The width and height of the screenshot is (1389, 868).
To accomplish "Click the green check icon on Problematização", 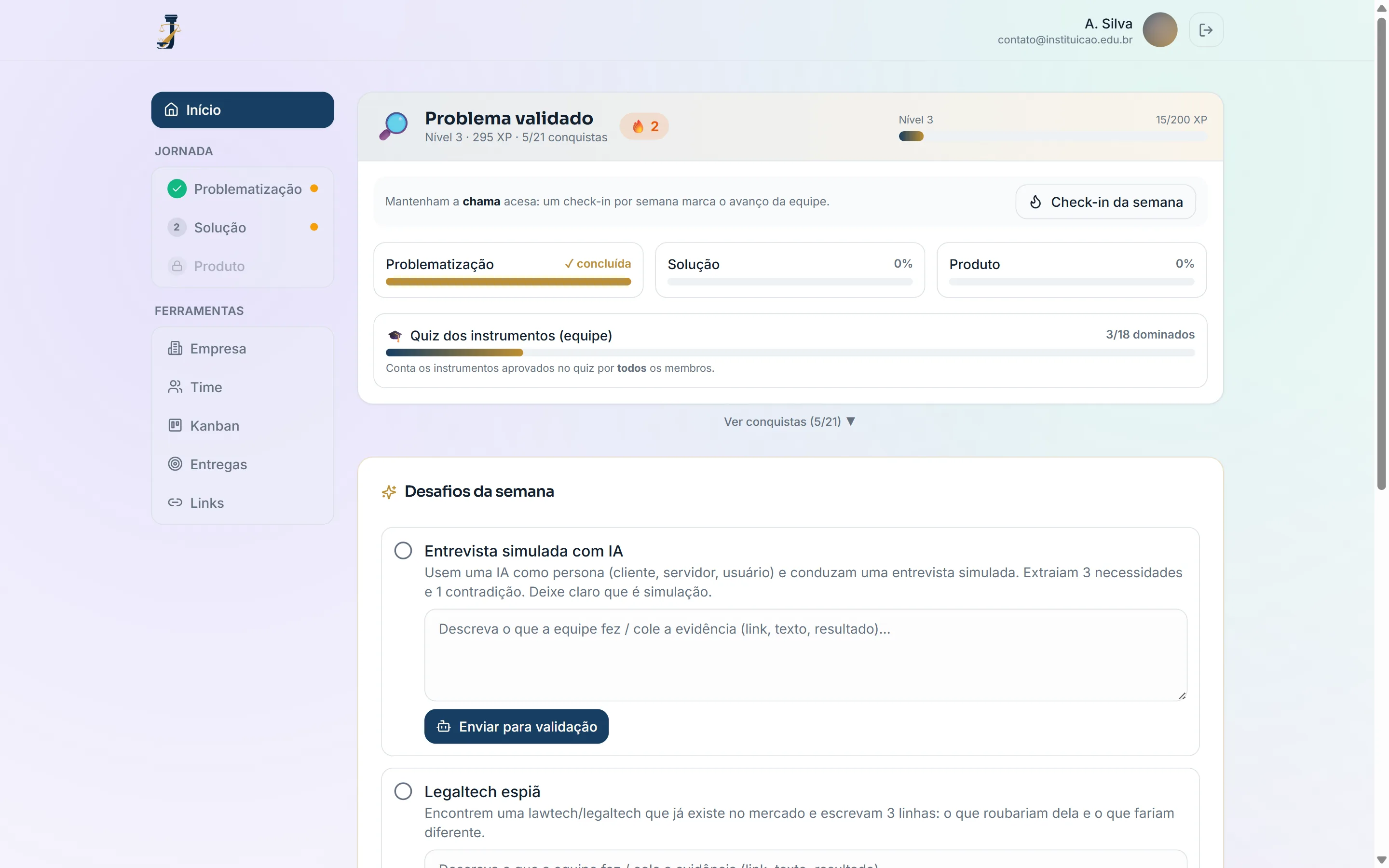I will point(177,189).
